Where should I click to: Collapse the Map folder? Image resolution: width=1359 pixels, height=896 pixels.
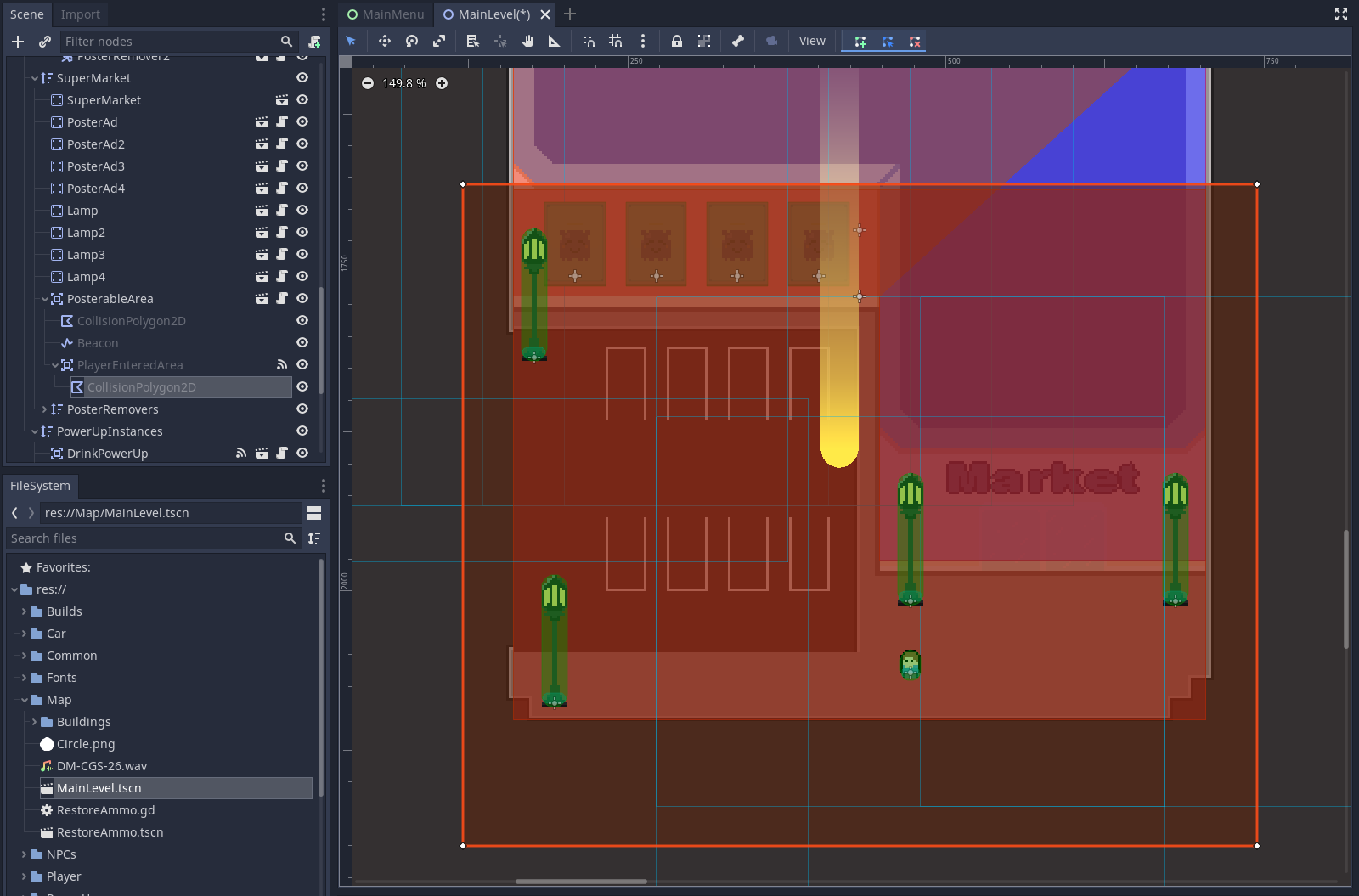(24, 700)
